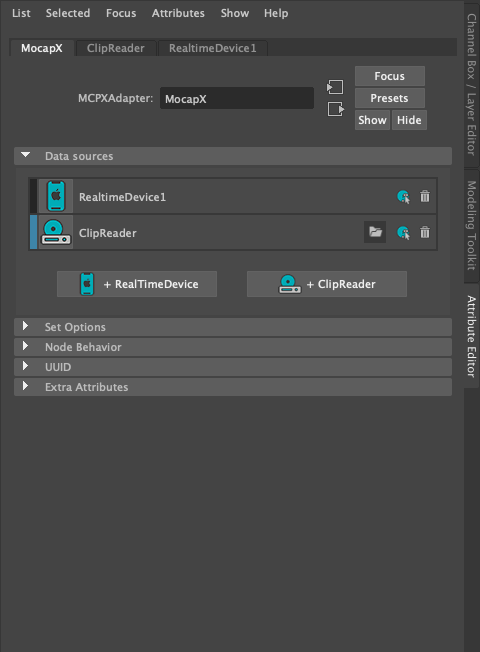Delete the RealtimeDevice1 data source
The height and width of the screenshot is (652, 480).
click(x=425, y=196)
